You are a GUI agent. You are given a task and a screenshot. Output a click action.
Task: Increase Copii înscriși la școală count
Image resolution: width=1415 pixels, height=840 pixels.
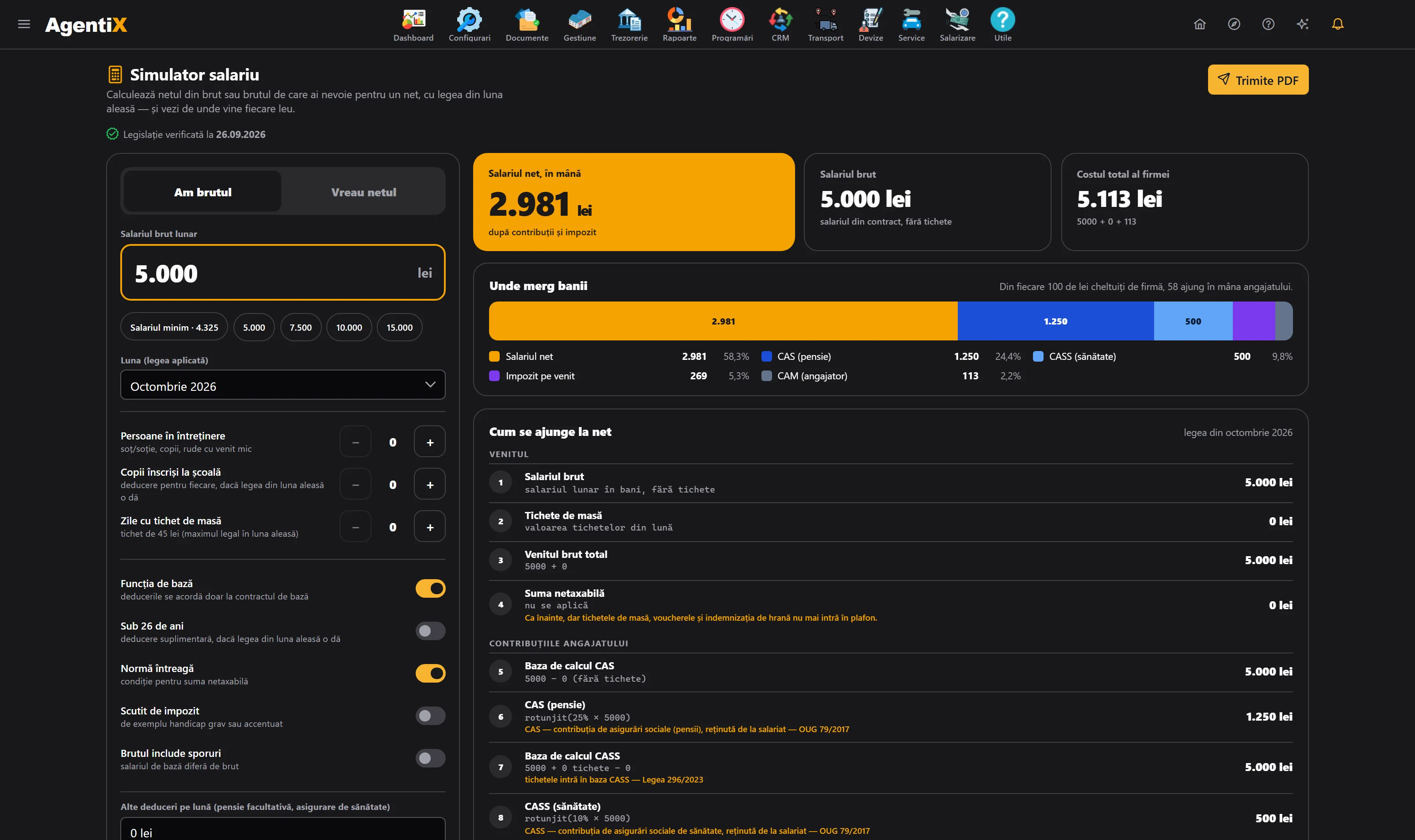click(x=430, y=484)
